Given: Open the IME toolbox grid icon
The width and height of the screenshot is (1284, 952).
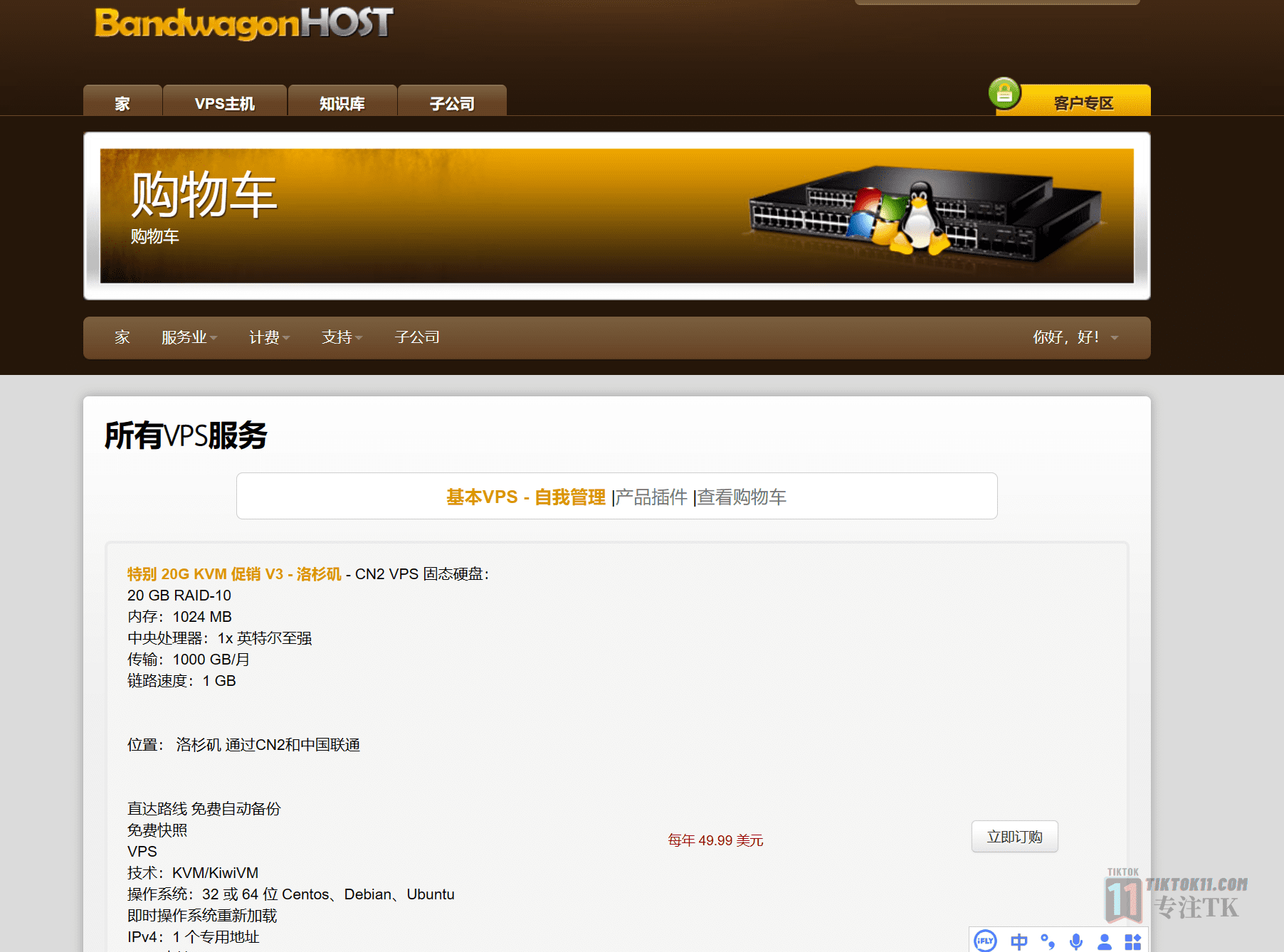Looking at the screenshot, I should [x=1133, y=941].
